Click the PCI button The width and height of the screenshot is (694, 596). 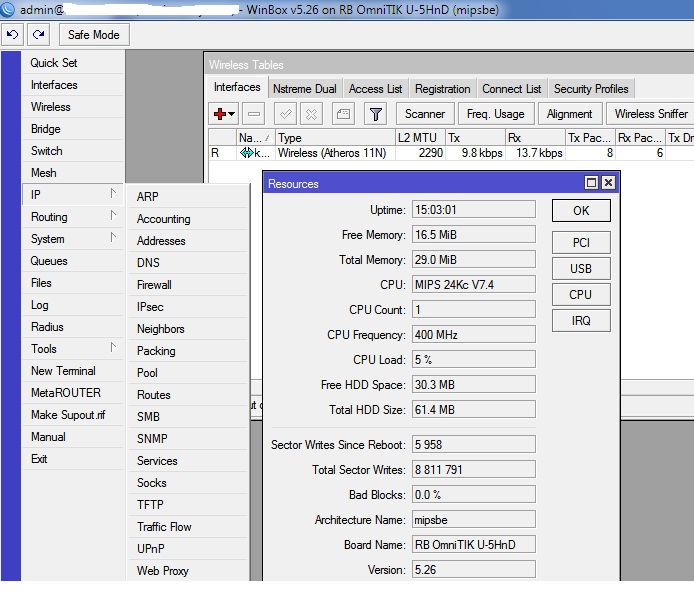[x=581, y=242]
